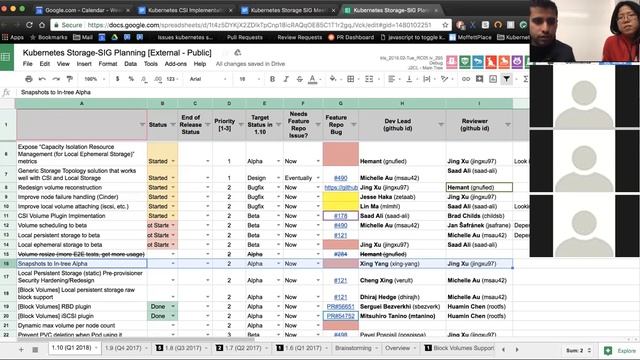Switch to the Brainstorming sheet tab
The height and width of the screenshot is (360, 640).
pyautogui.click(x=353, y=348)
